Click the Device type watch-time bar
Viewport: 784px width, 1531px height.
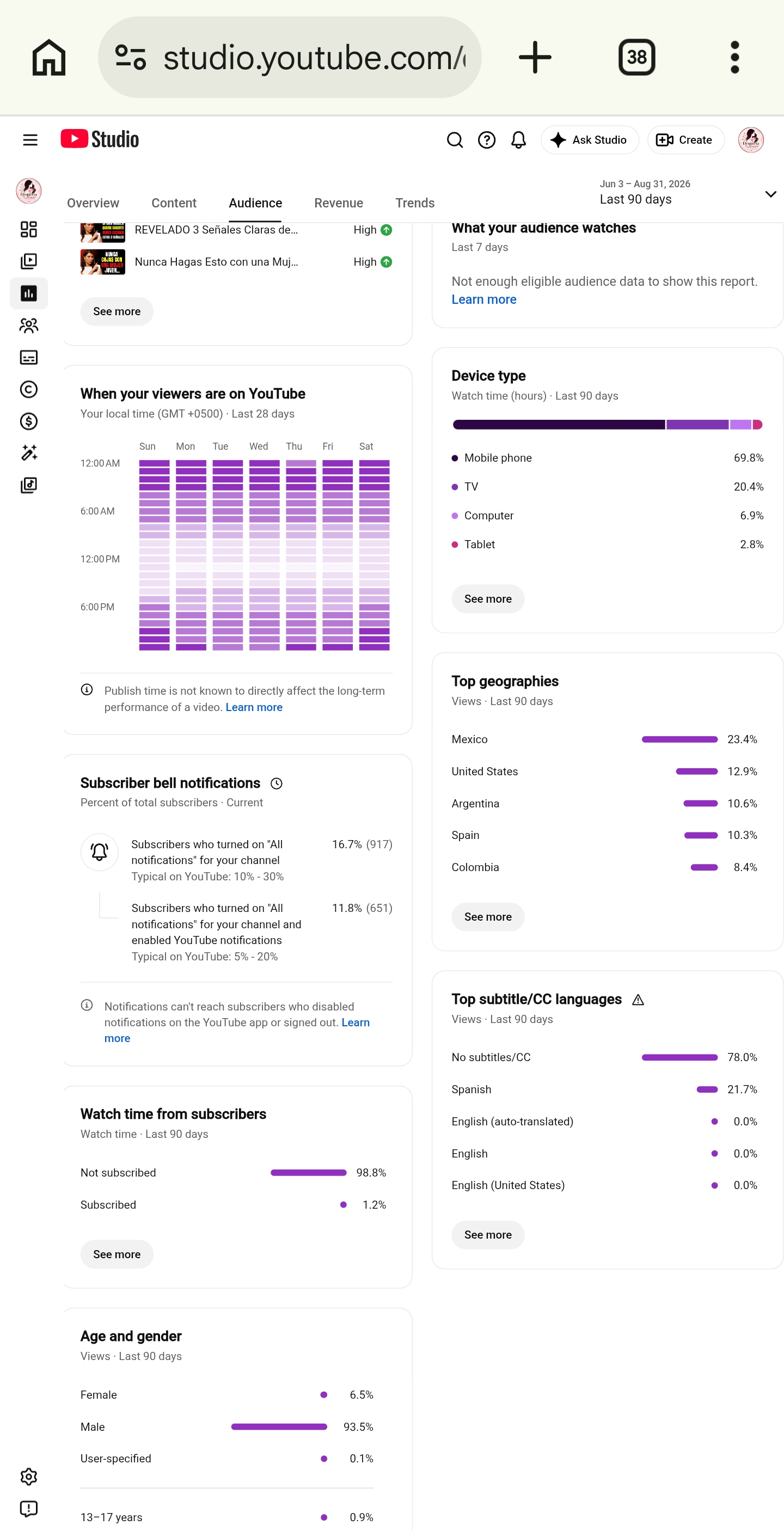[607, 424]
